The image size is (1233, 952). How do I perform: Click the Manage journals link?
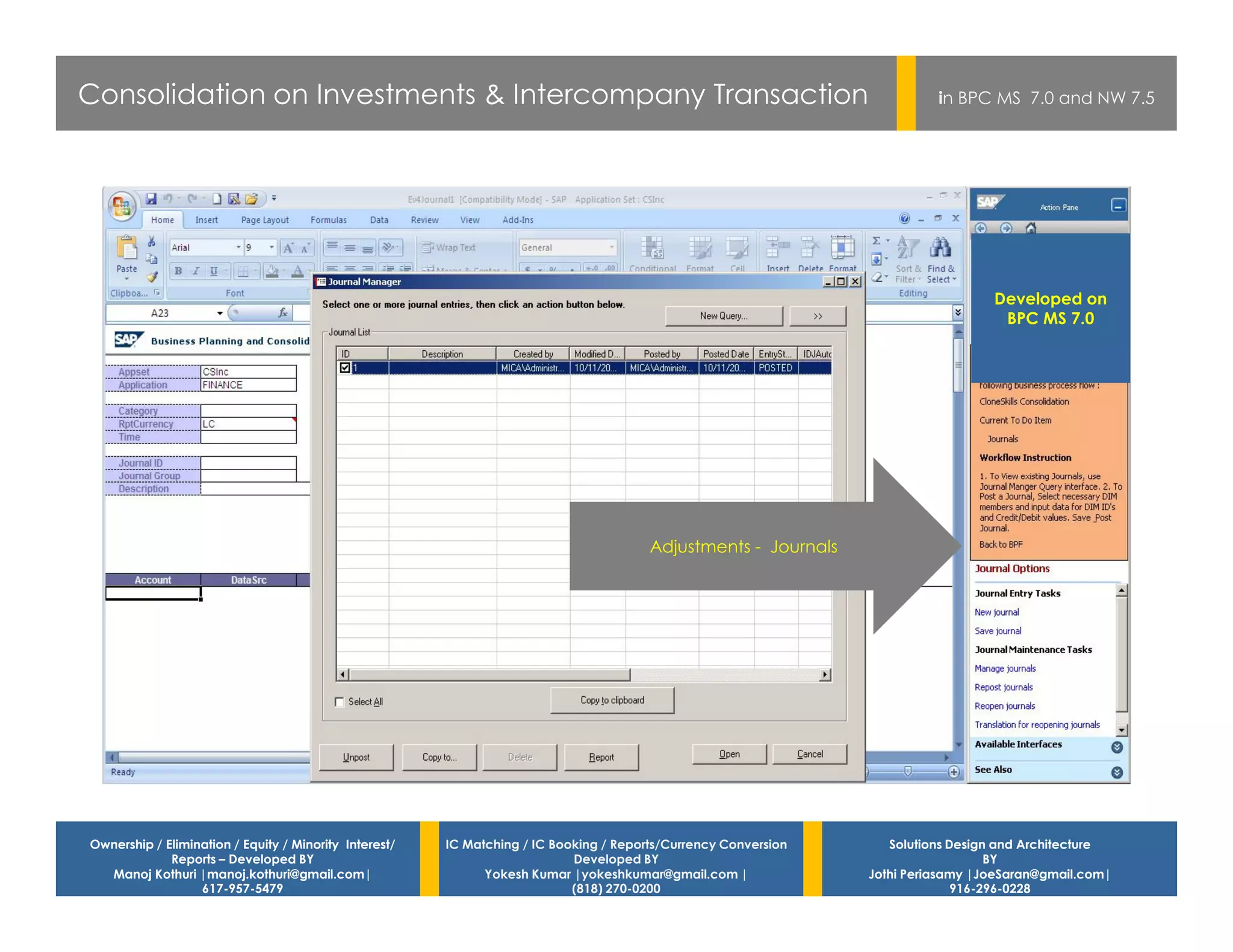coord(1005,669)
